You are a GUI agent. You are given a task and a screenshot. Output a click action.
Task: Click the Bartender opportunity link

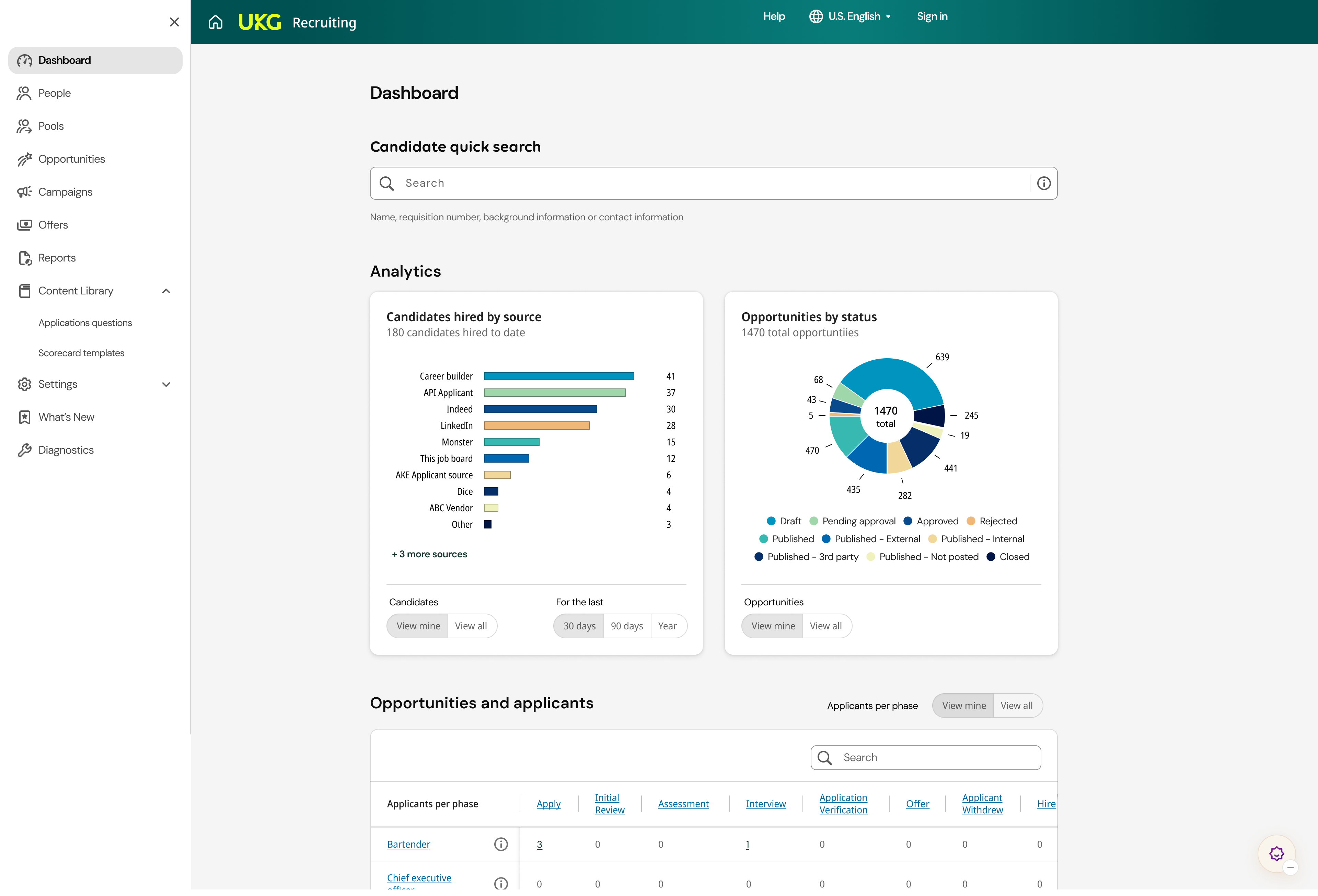pyautogui.click(x=408, y=844)
